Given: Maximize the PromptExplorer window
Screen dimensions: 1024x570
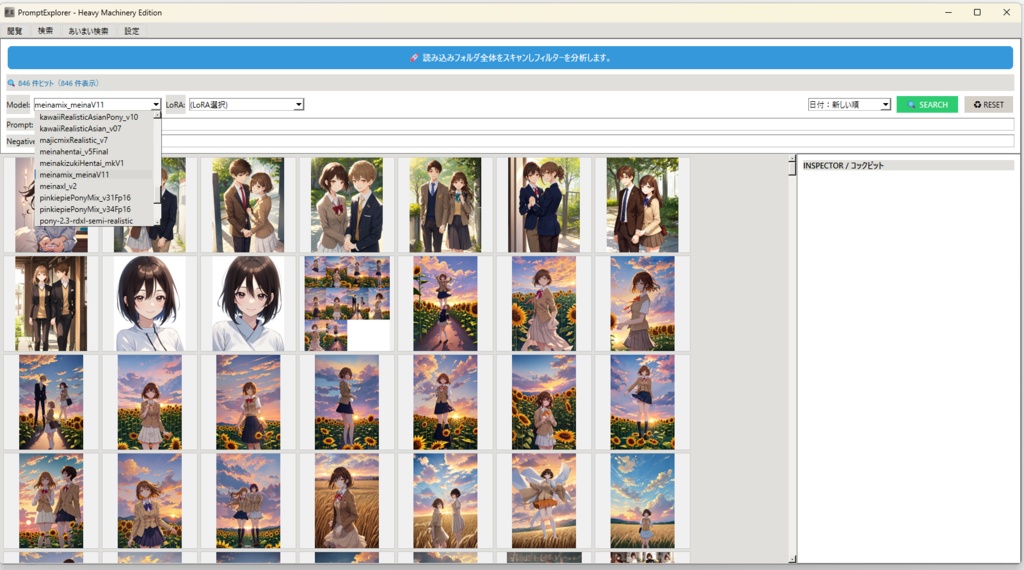Looking at the screenshot, I should coord(977,12).
